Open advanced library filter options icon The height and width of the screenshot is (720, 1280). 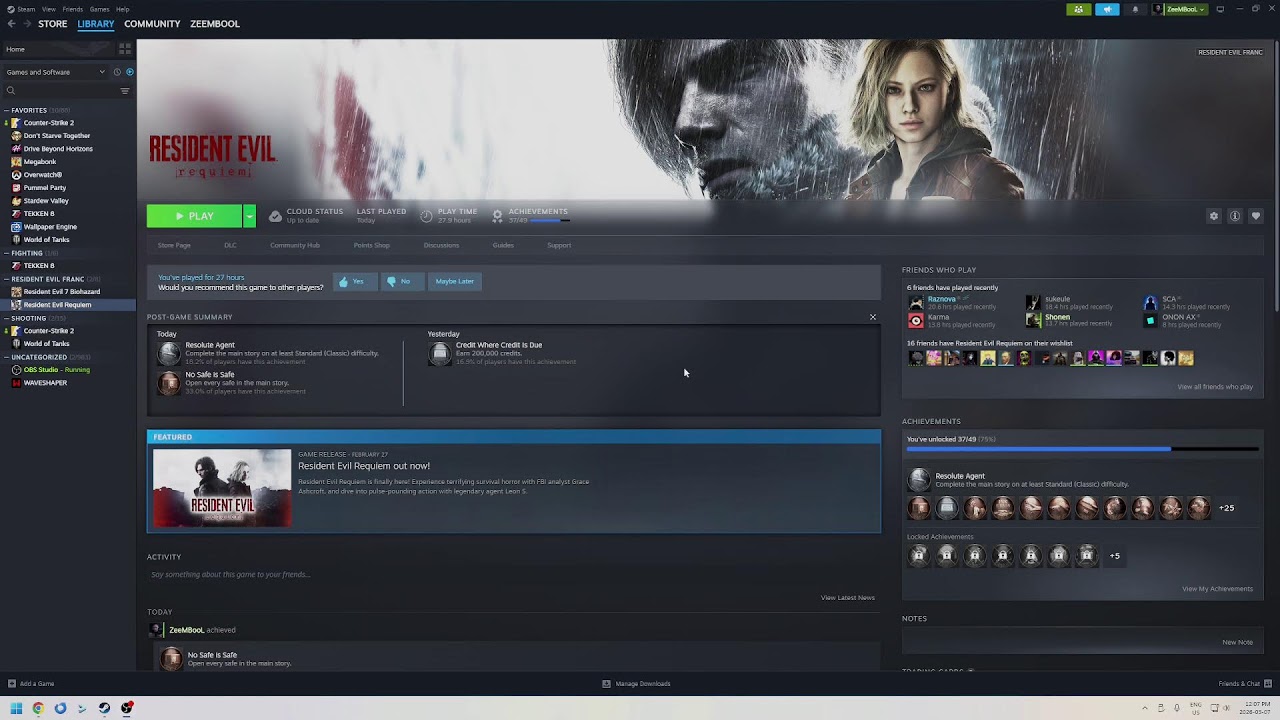coord(125,91)
